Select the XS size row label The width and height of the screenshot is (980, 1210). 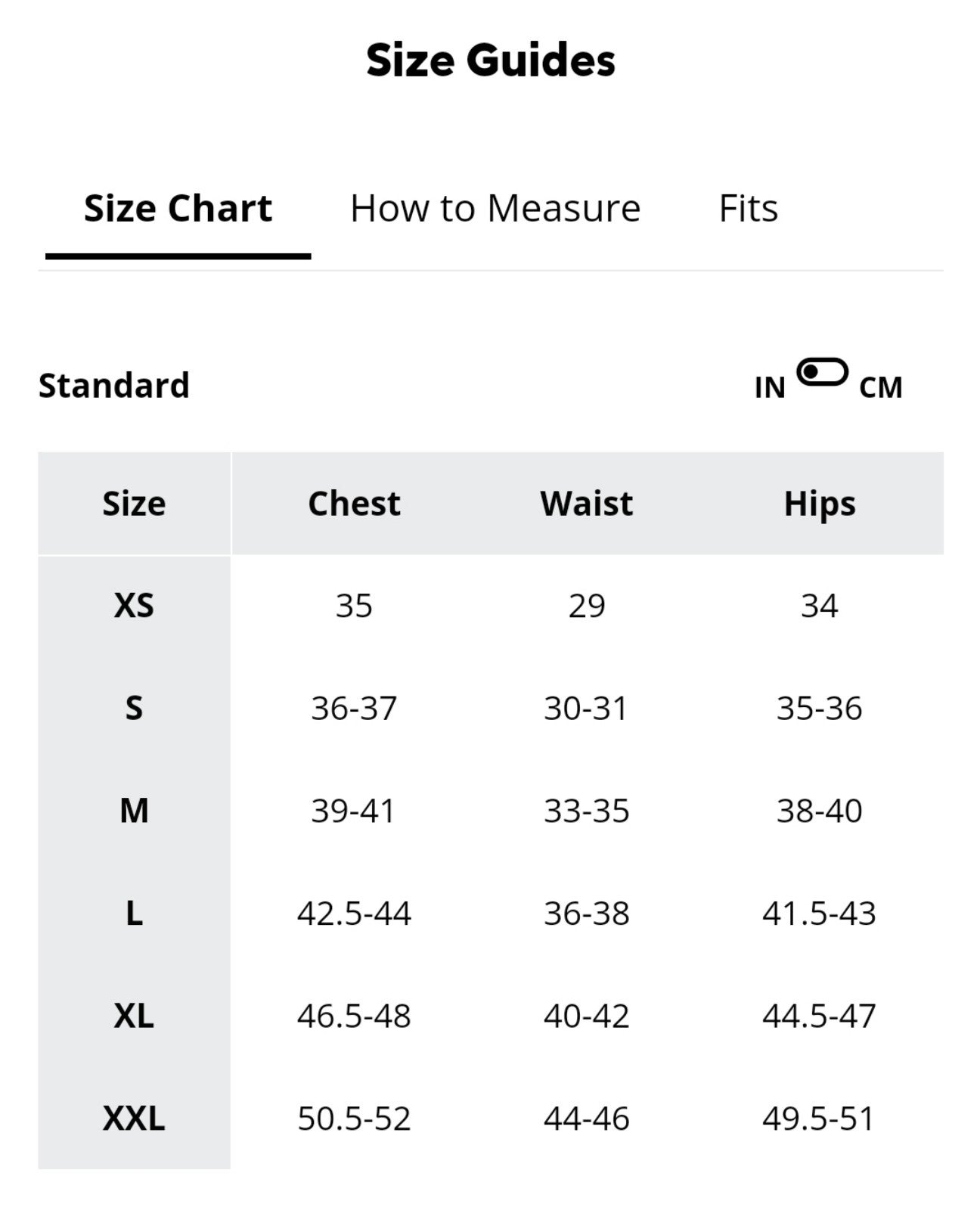(134, 606)
